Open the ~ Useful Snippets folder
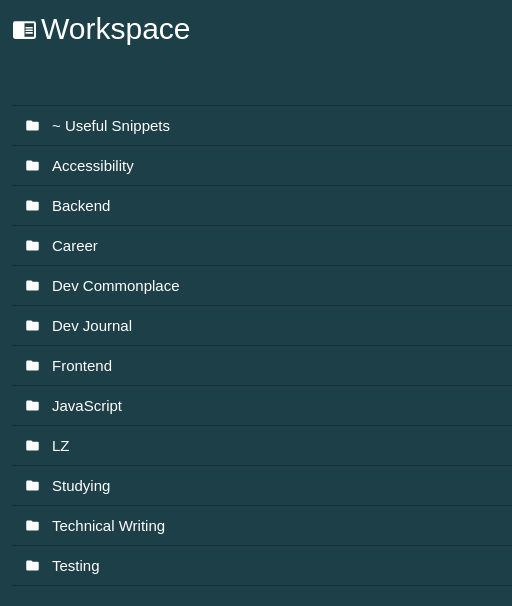The height and width of the screenshot is (606, 512). [262, 126]
